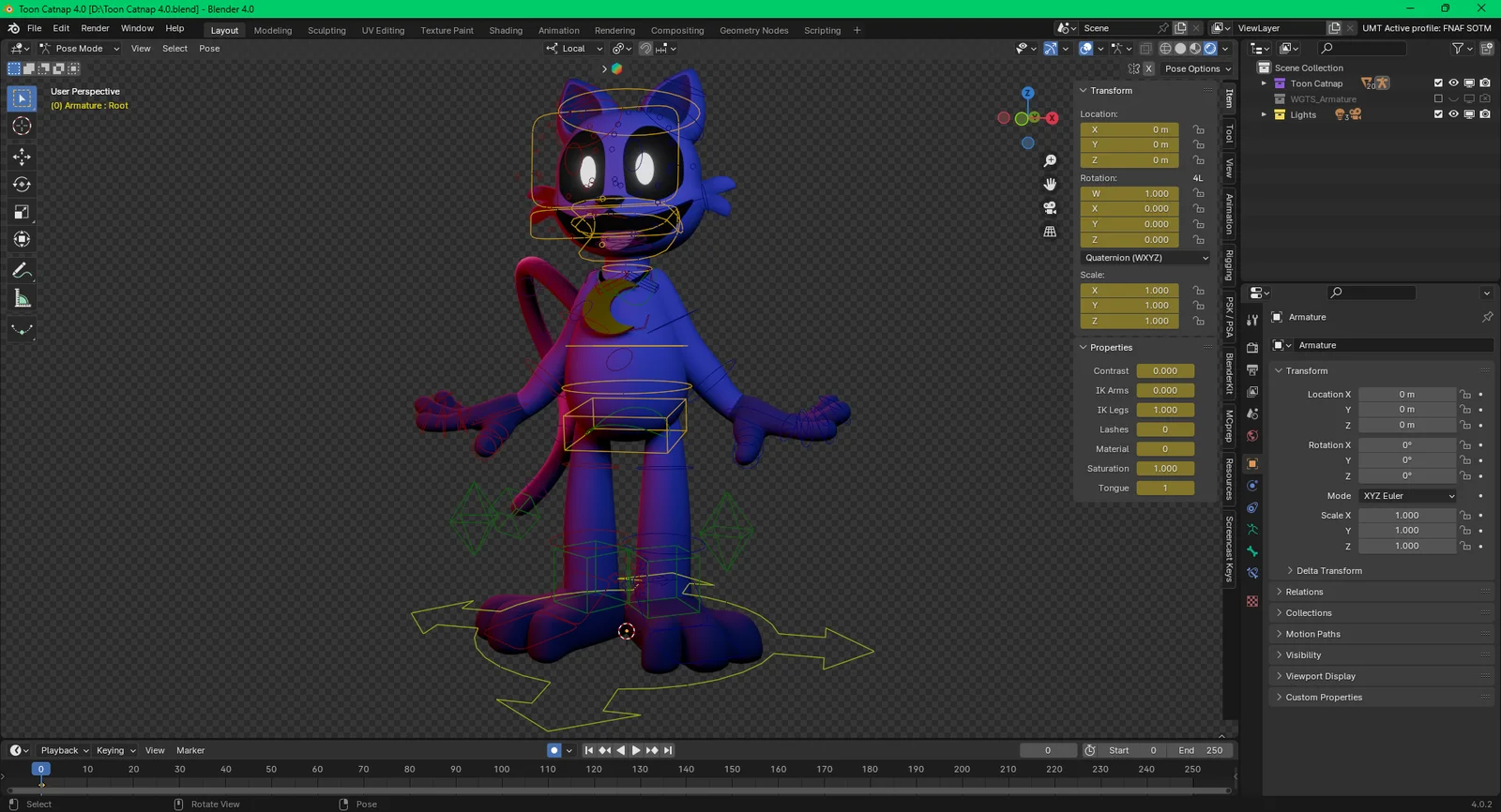
Task: Expand the Lights collection
Action: pyautogui.click(x=1264, y=114)
